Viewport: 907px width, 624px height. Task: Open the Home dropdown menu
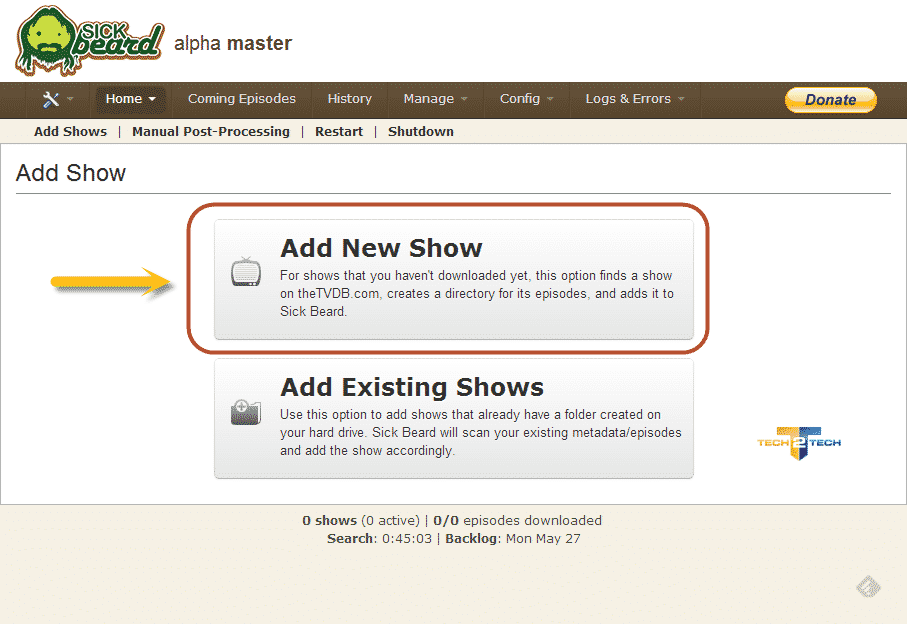(130, 99)
